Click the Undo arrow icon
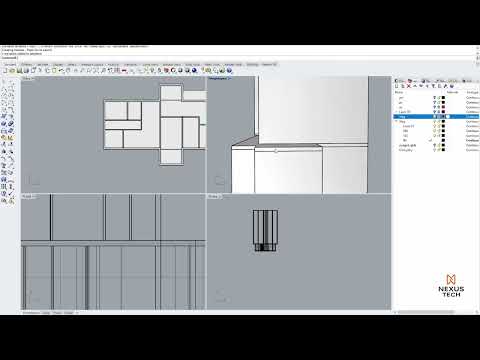Viewport: 480px width, 360px height. tap(62, 70)
